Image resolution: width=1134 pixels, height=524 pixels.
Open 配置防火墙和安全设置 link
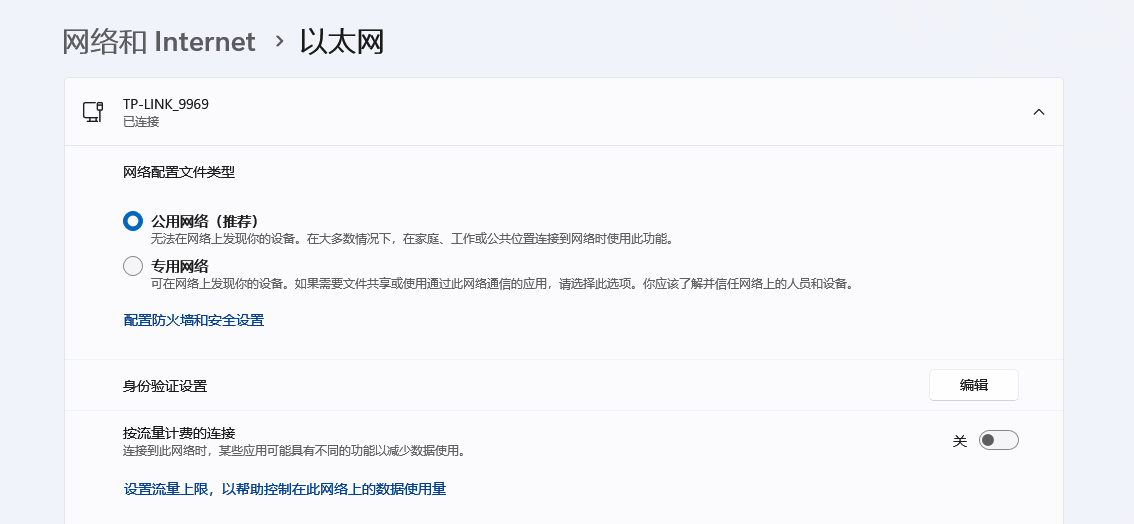click(193, 320)
